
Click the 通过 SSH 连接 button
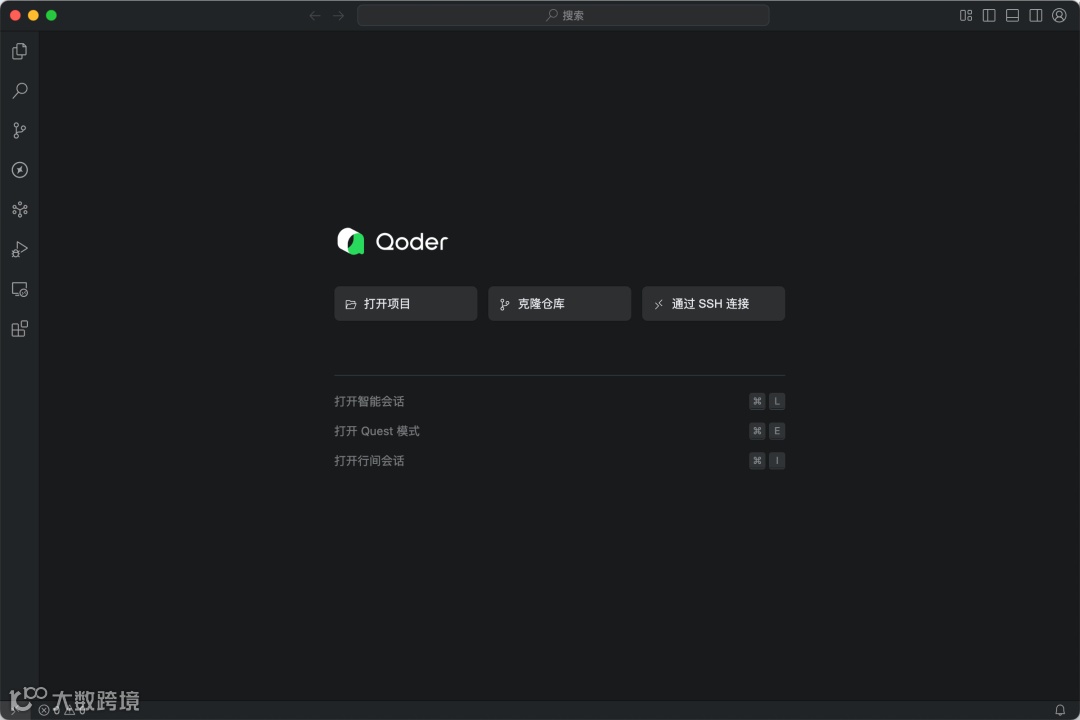click(x=714, y=303)
